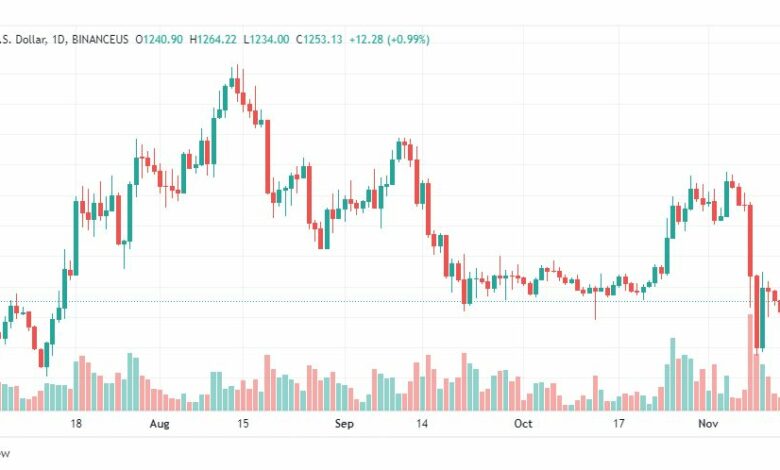This screenshot has width=780, height=470.
Task: Click the low value L1234.00
Action: pyautogui.click(x=266, y=39)
